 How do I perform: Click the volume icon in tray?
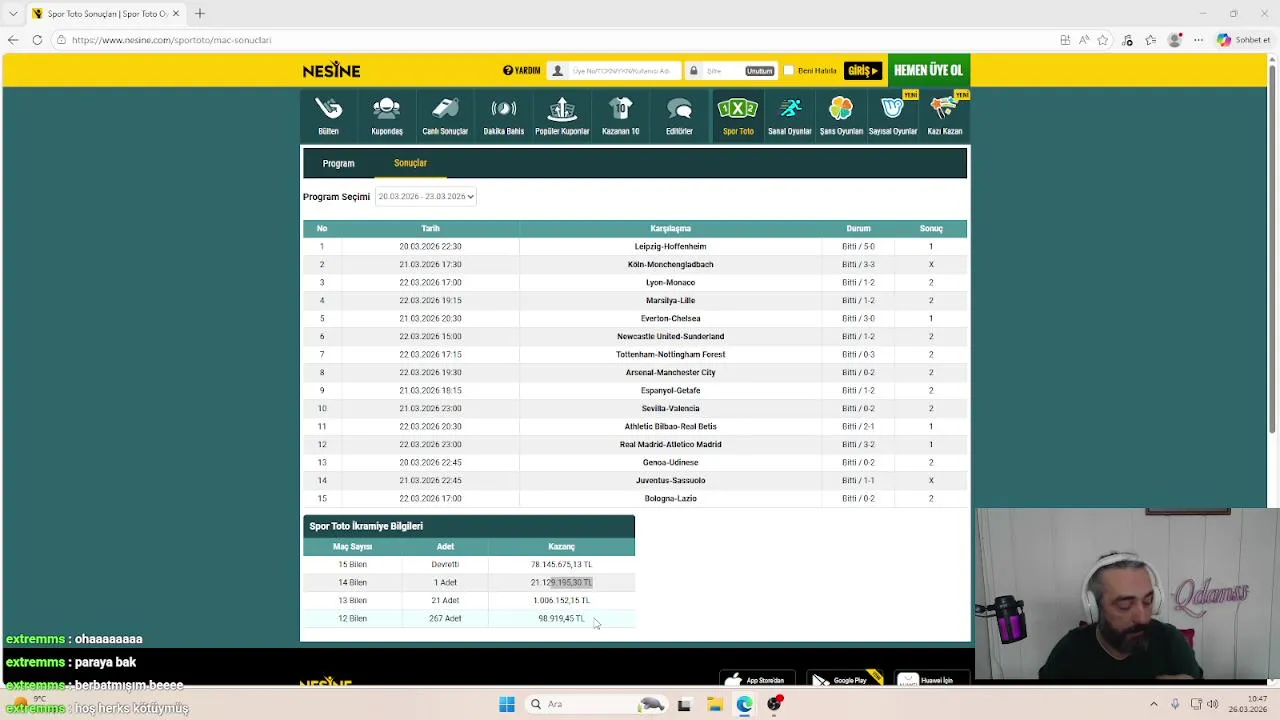tap(1213, 704)
